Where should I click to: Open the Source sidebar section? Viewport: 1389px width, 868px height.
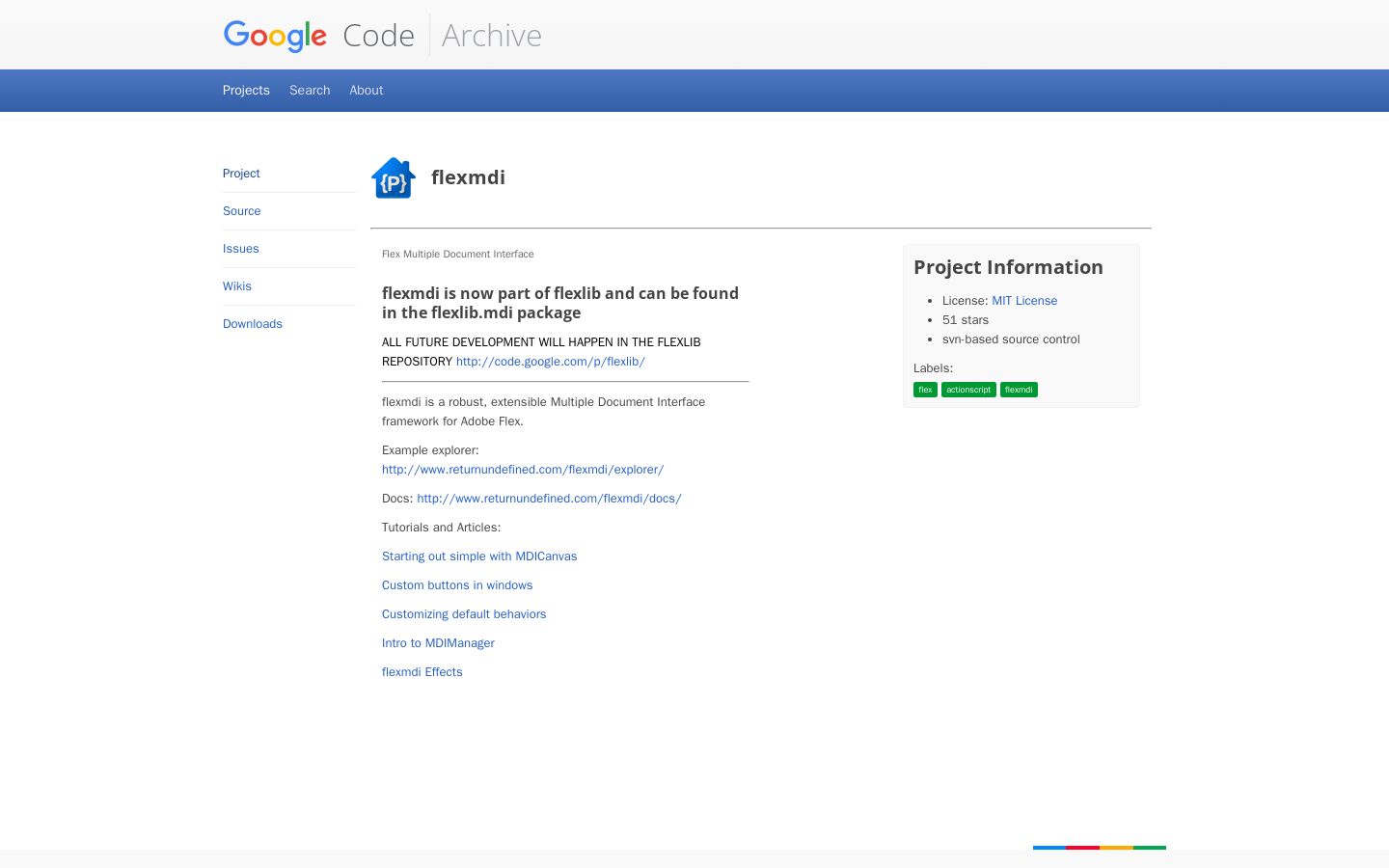coord(242,211)
